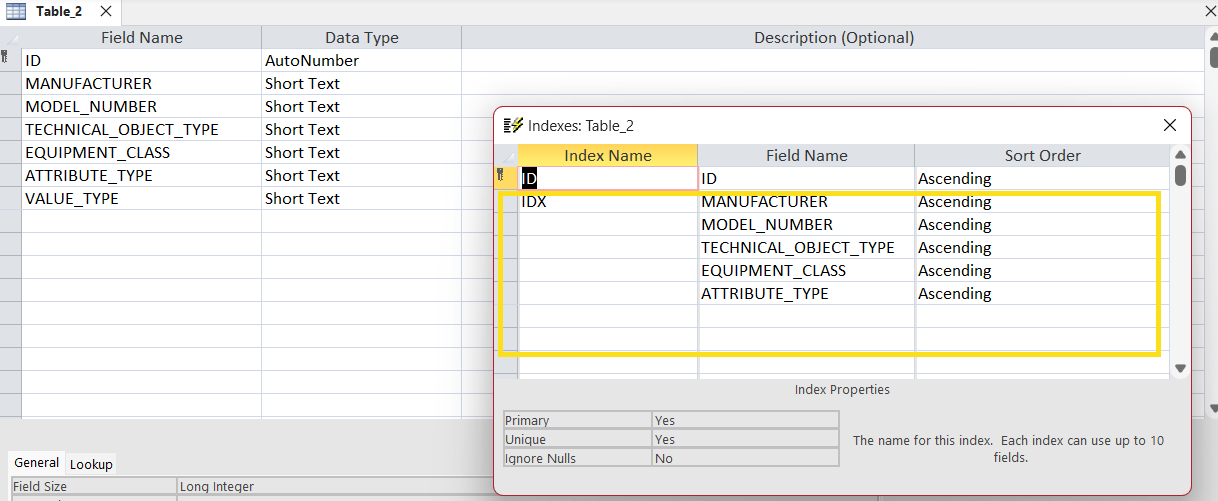Image resolution: width=1218 pixels, height=501 pixels.
Task: Click the Table_2 tab icon
Action: pyautogui.click(x=17, y=12)
